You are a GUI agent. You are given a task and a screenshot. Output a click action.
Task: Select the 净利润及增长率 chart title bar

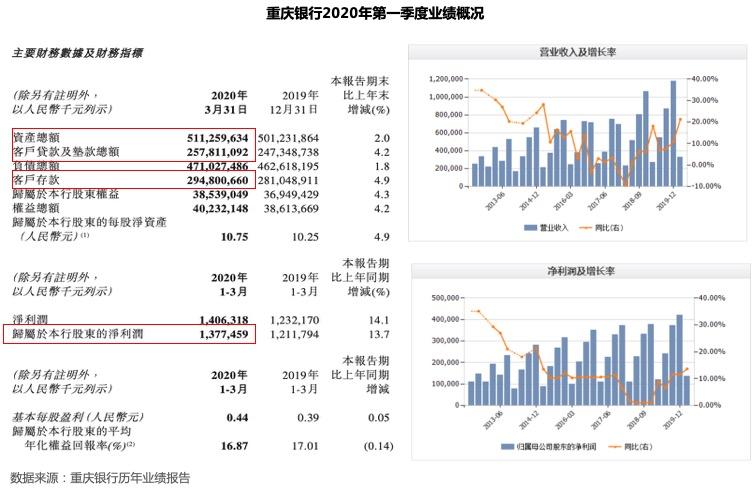(x=581, y=271)
